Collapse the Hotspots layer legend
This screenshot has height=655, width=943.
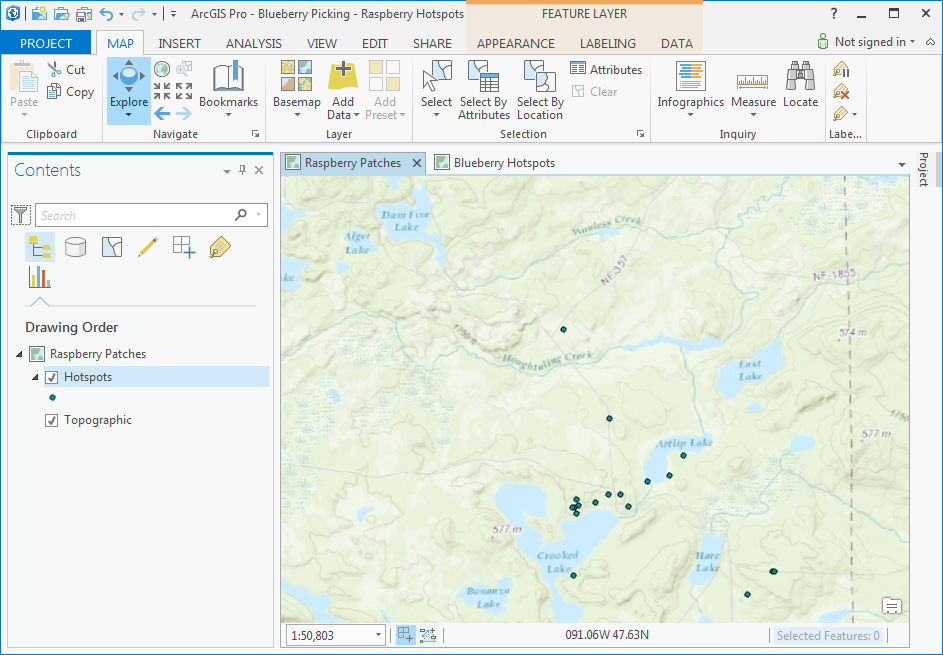click(x=35, y=377)
